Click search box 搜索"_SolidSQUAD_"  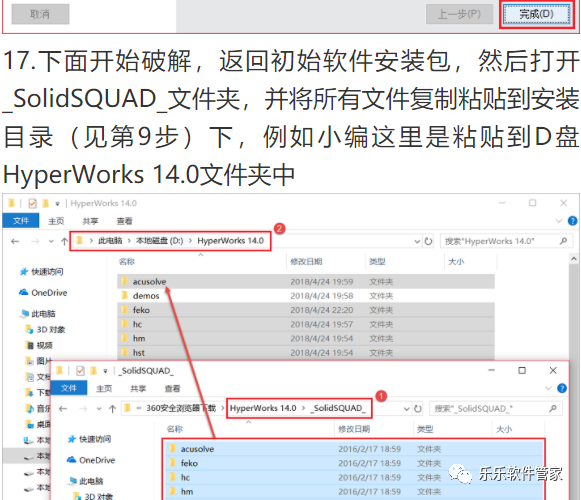(496, 409)
